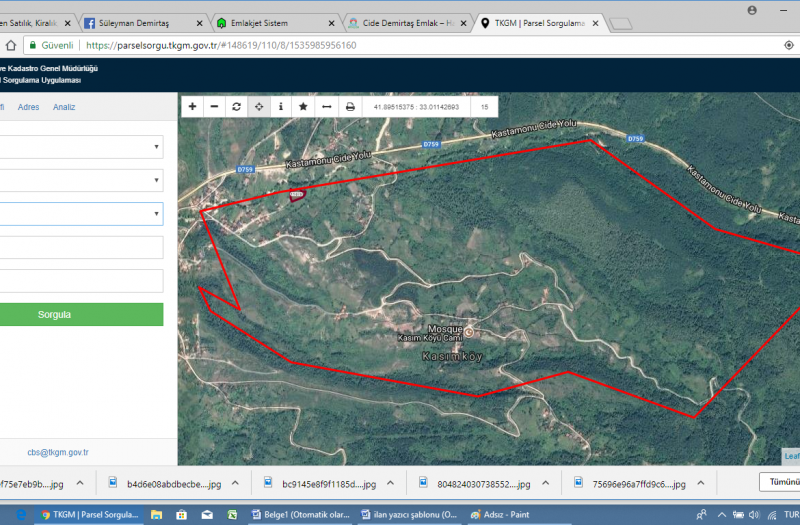Image resolution: width=800 pixels, height=525 pixels.
Task: Open the first dropdown in query panel
Action: (80, 147)
